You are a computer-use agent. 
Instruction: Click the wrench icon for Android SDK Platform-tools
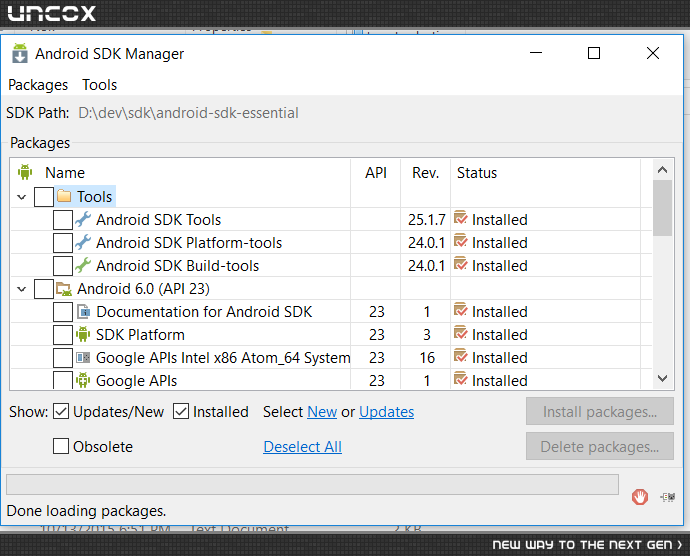[x=83, y=242]
